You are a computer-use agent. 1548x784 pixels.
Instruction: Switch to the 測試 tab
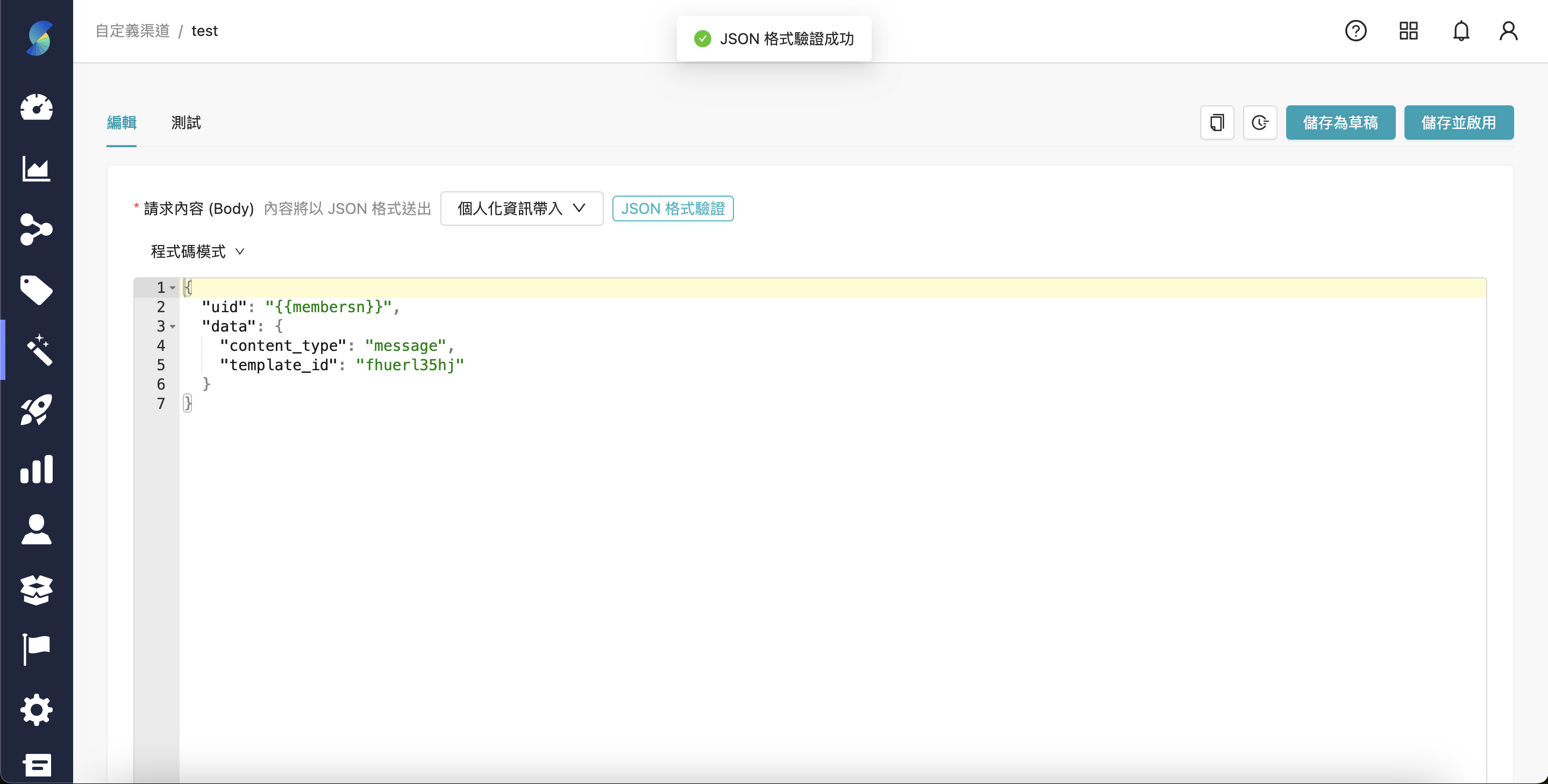185,123
